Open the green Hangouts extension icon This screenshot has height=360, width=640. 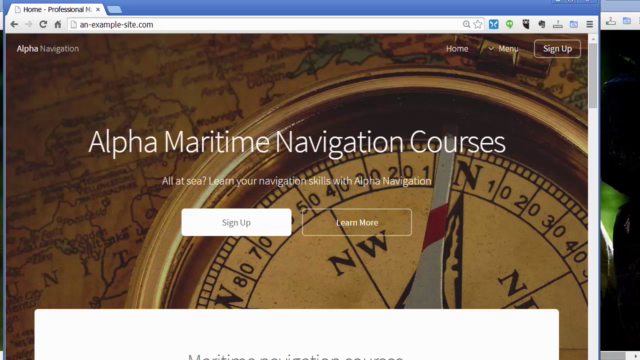point(509,24)
